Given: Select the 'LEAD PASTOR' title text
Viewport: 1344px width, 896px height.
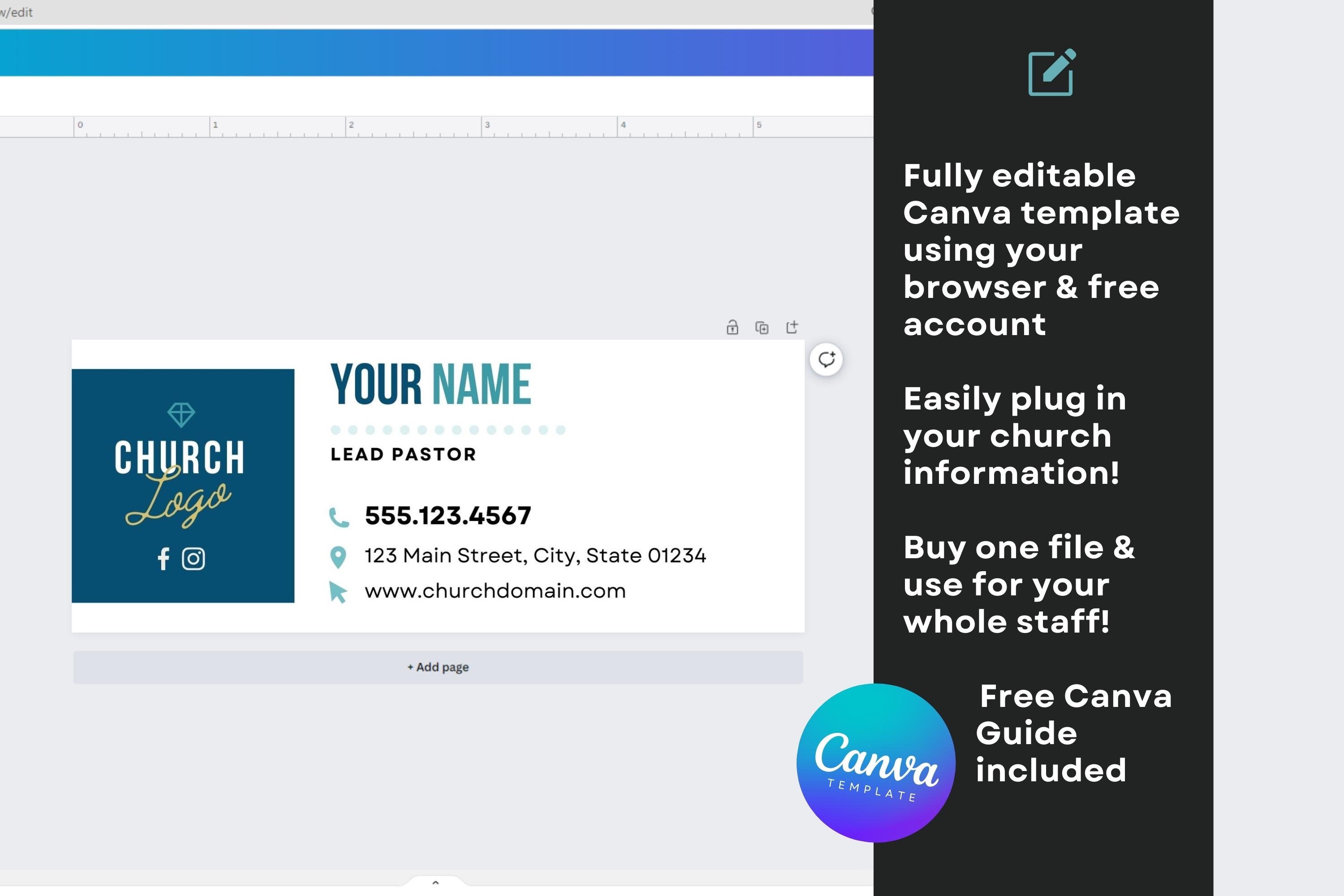Looking at the screenshot, I should coord(403,454).
